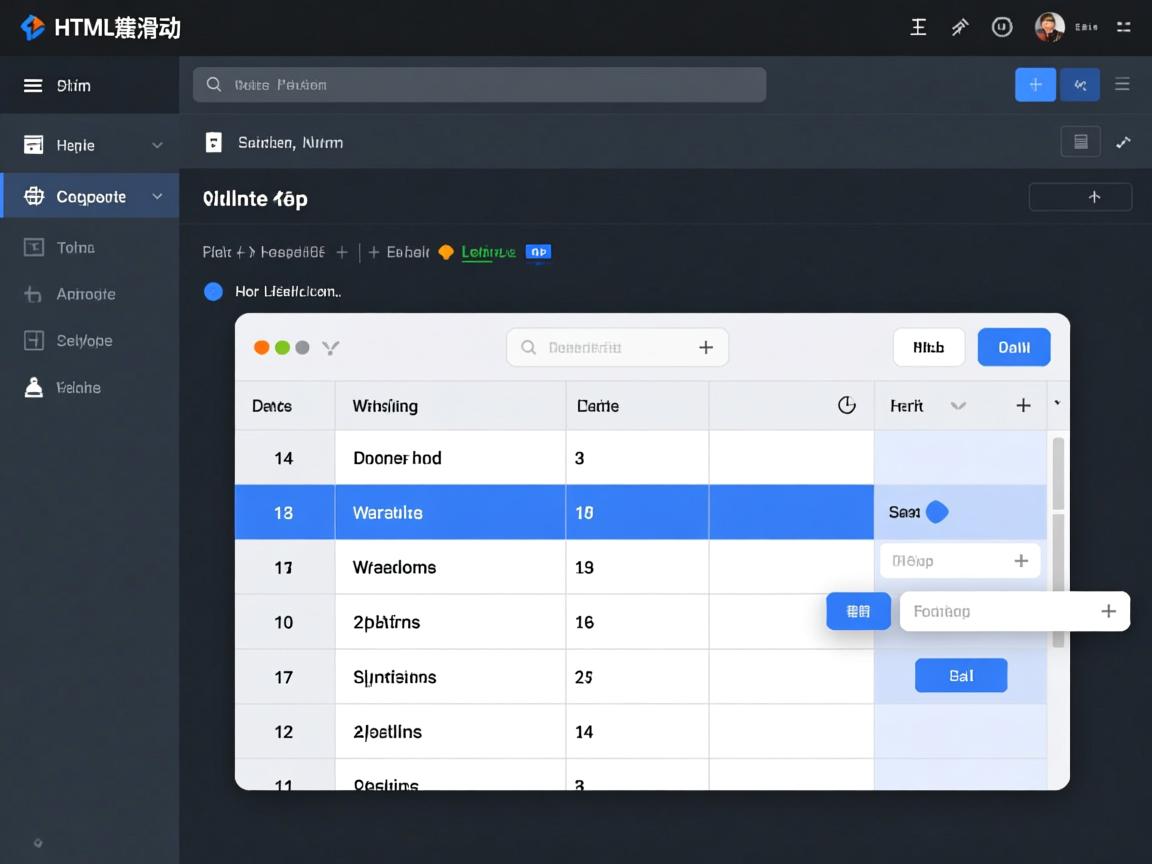Click the blue Dalll button
Viewport: 1152px width, 864px height.
1013,347
